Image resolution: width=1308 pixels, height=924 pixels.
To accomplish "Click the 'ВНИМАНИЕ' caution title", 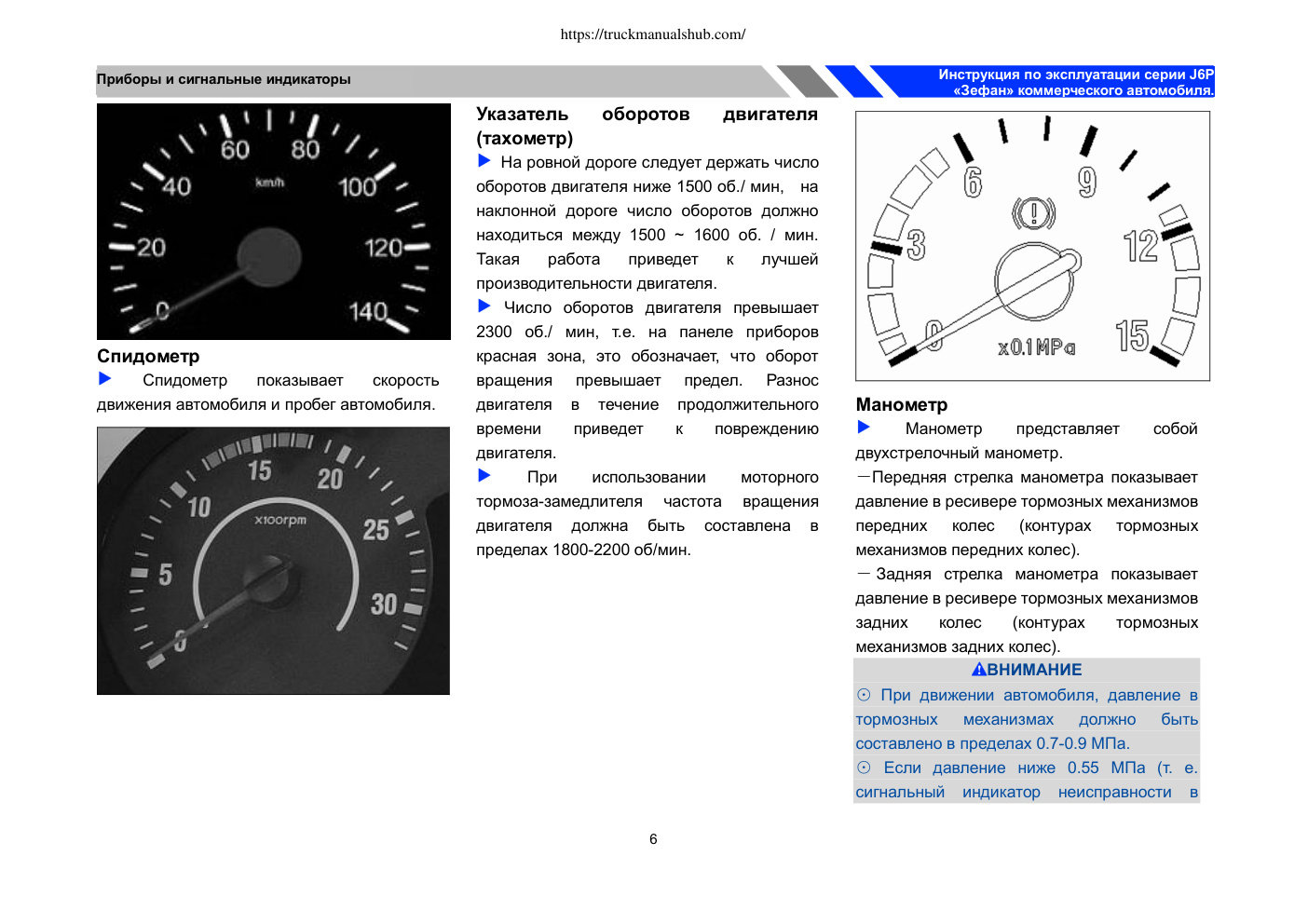I will [1034, 670].
